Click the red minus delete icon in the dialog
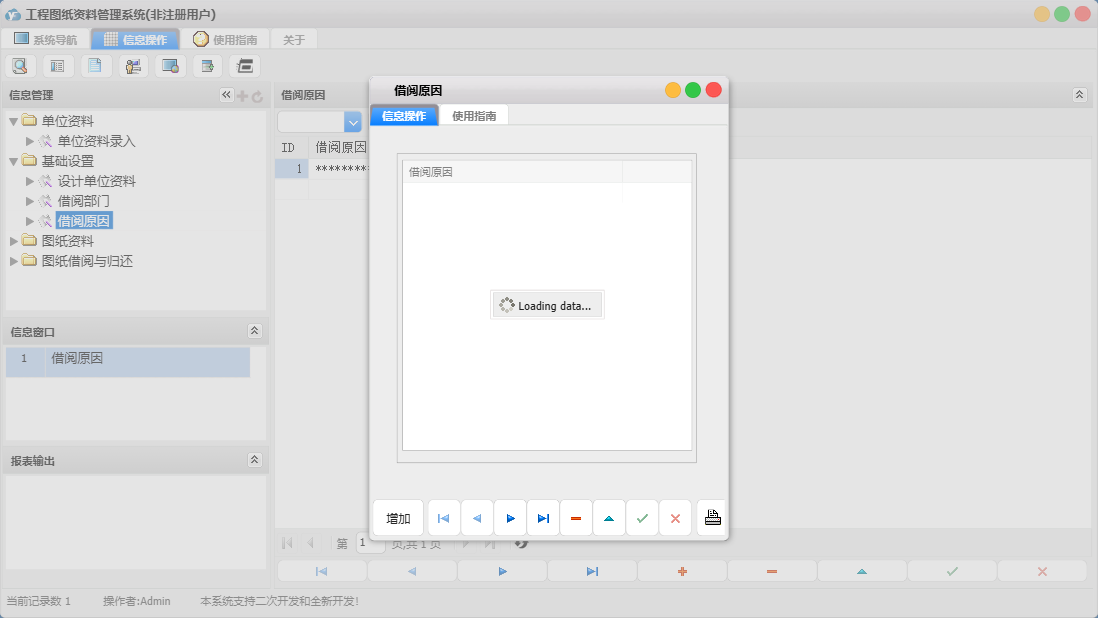Screen dimensions: 1098x618 coord(576,518)
